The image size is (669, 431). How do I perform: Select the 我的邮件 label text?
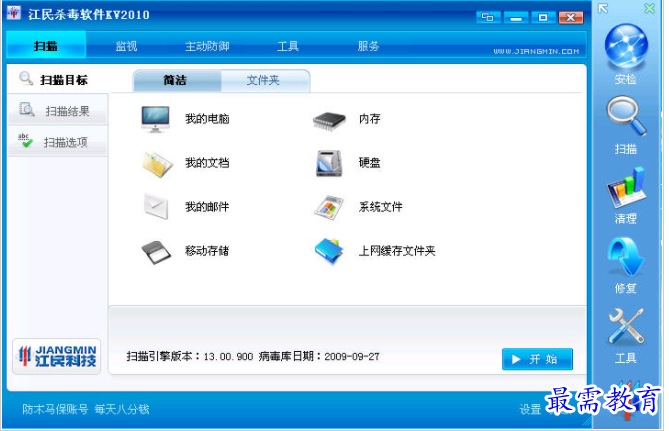point(207,207)
